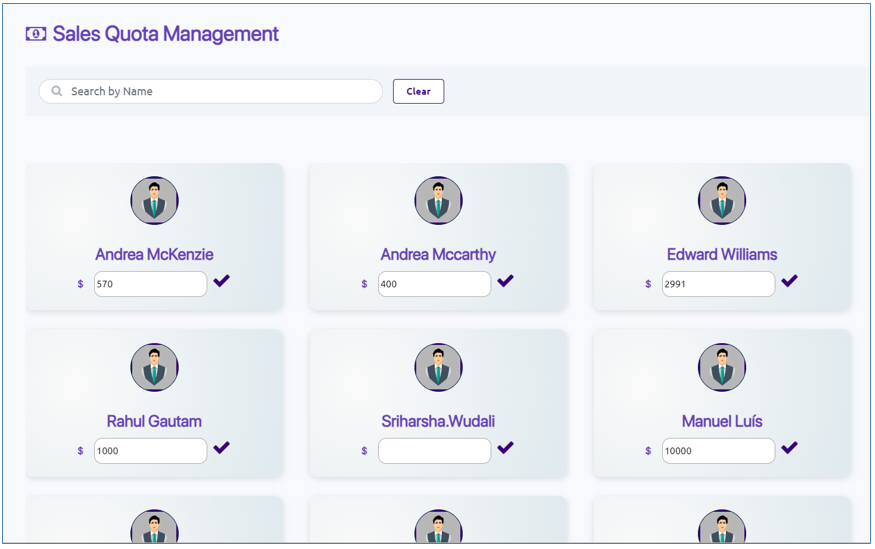Edit Manuel Luís quota field showing 10000
875x549 pixels.
point(718,451)
